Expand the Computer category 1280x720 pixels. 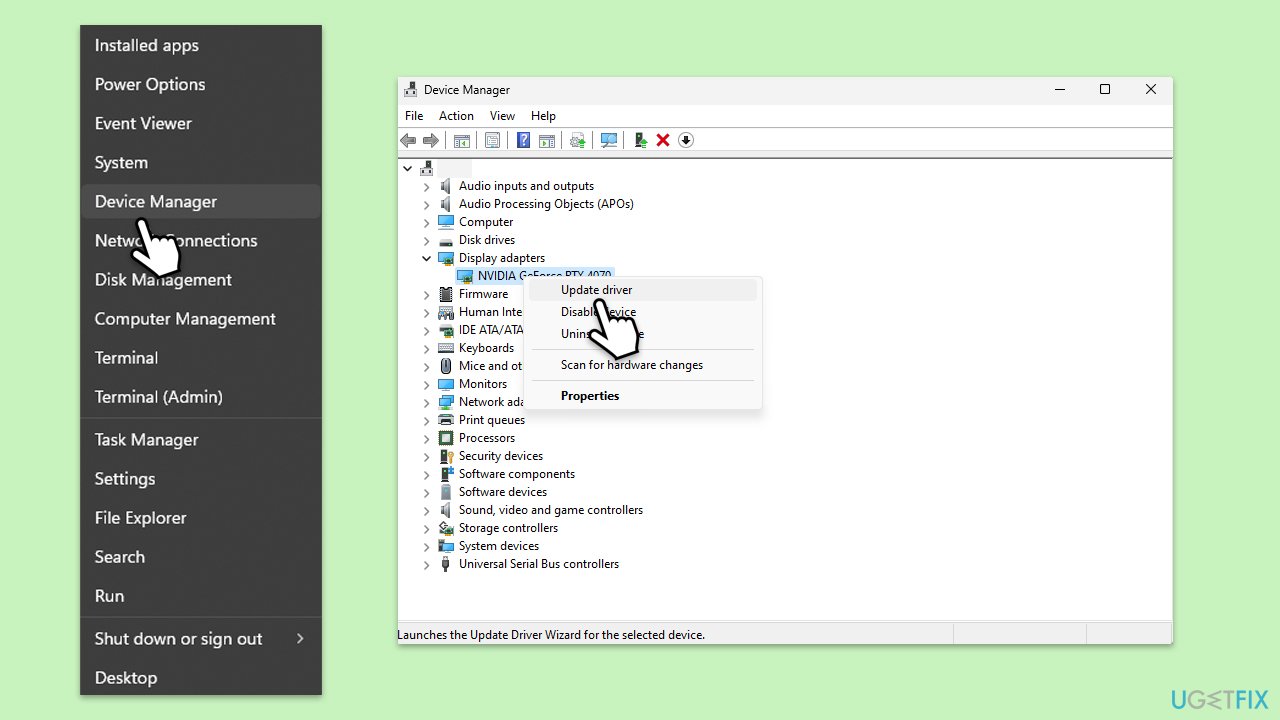[427, 222]
